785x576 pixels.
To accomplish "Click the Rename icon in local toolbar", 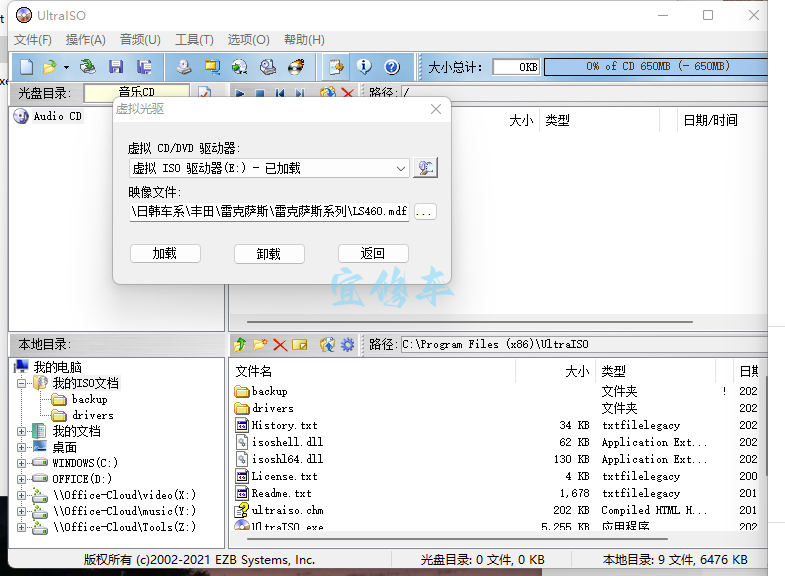I will [x=300, y=345].
